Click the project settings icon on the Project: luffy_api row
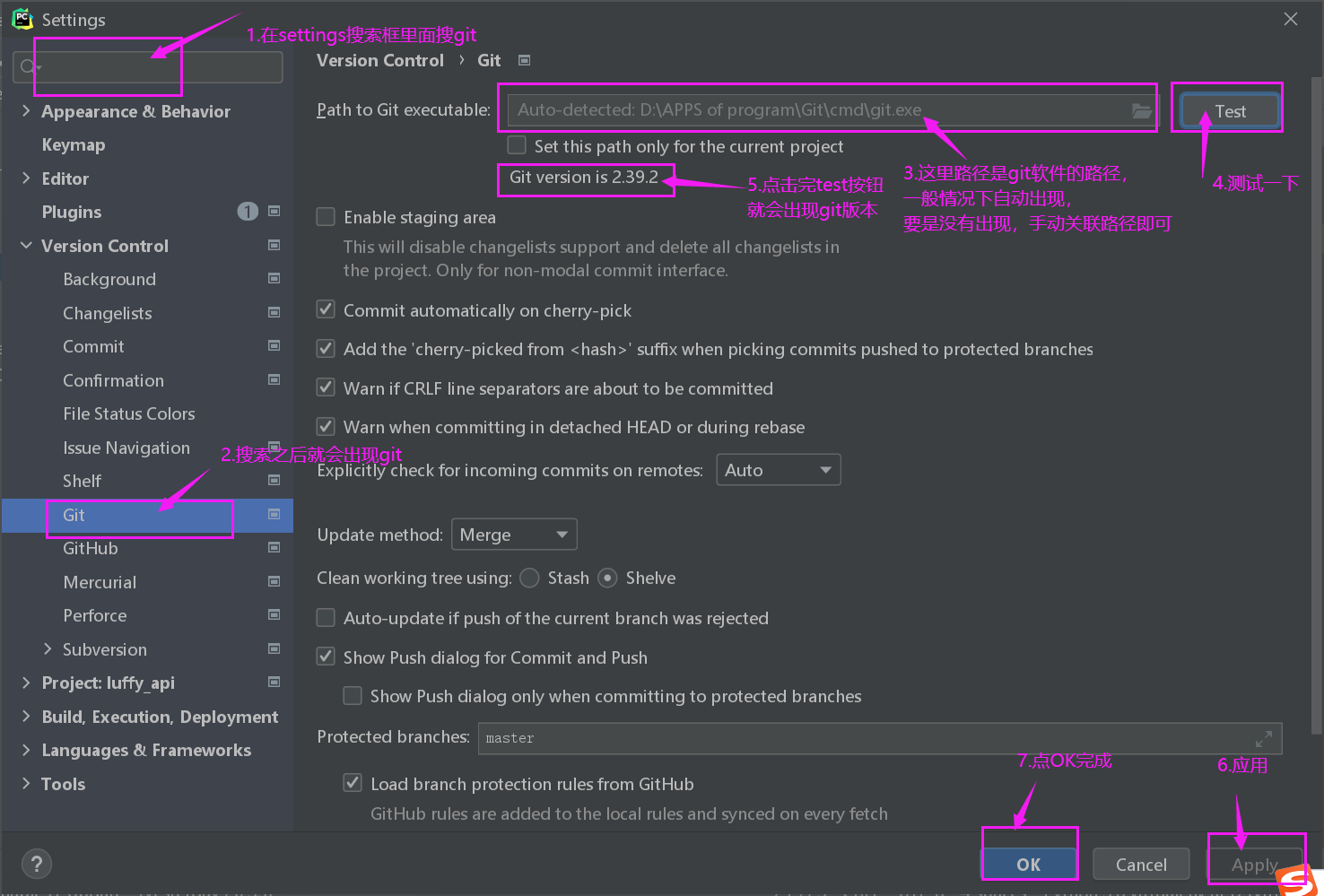The height and width of the screenshot is (896, 1324). pyautogui.click(x=274, y=683)
